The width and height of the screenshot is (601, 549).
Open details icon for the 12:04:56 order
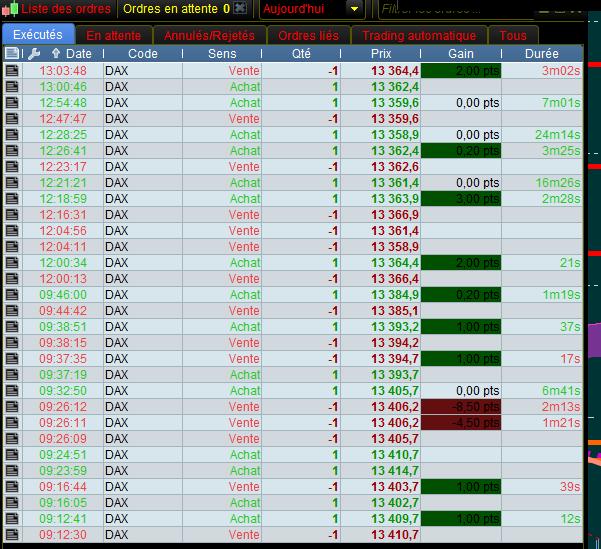(x=12, y=230)
